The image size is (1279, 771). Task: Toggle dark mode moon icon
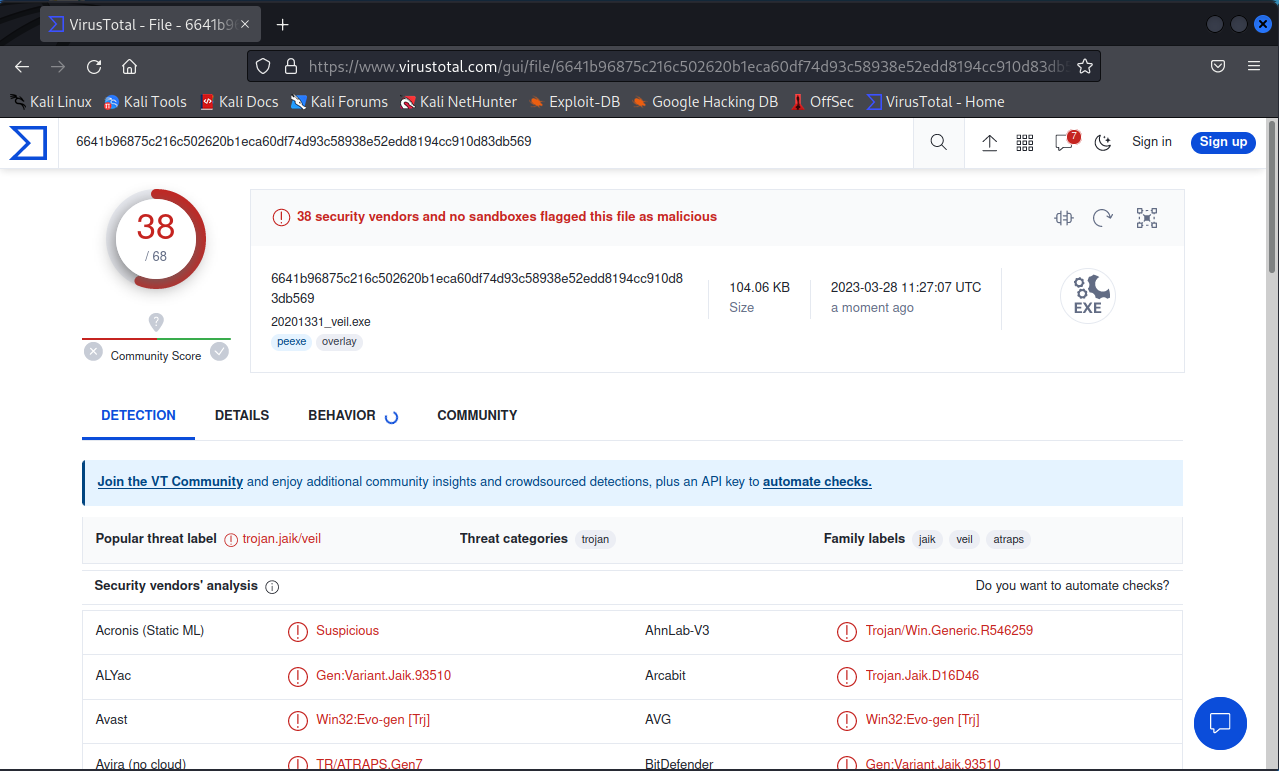[1103, 142]
